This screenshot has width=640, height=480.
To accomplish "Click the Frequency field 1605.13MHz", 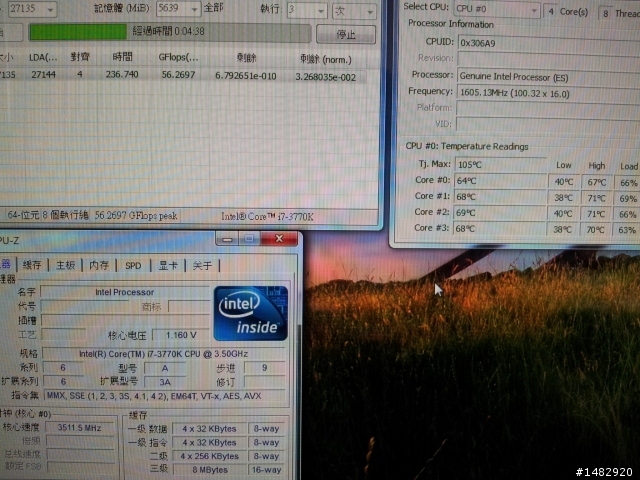I will [548, 94].
